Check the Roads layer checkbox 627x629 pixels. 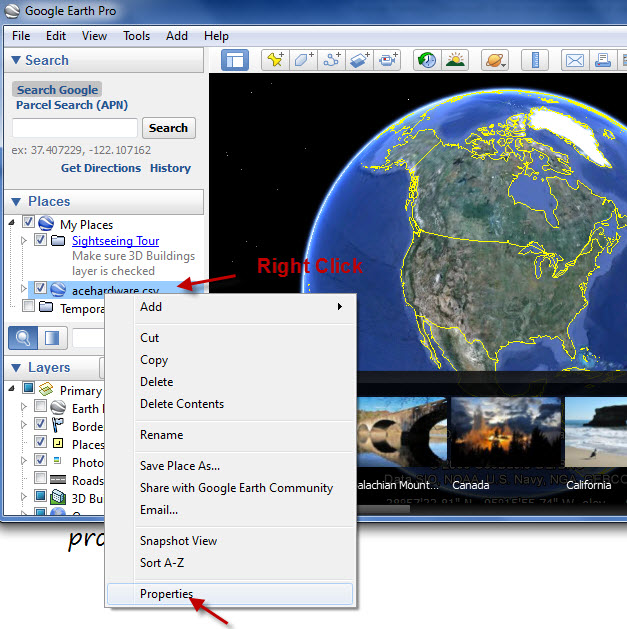(40, 477)
